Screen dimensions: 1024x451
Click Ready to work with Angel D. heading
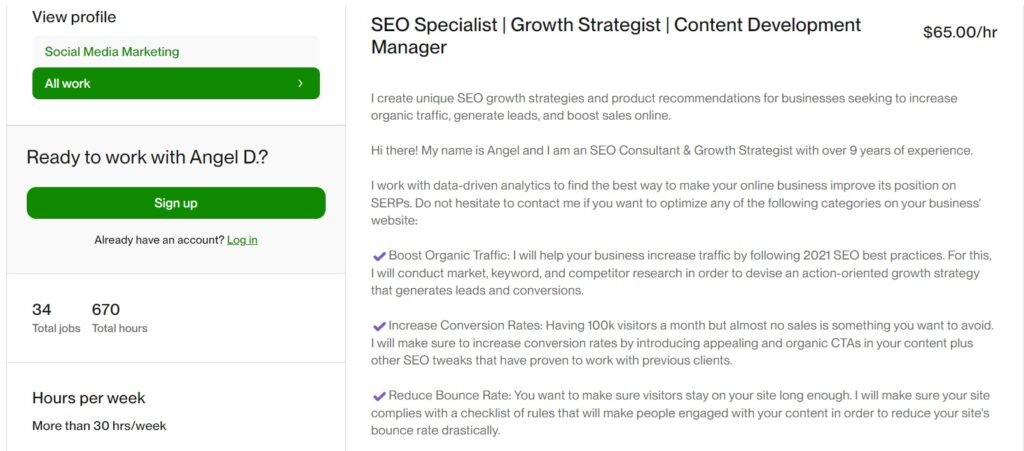tap(147, 157)
